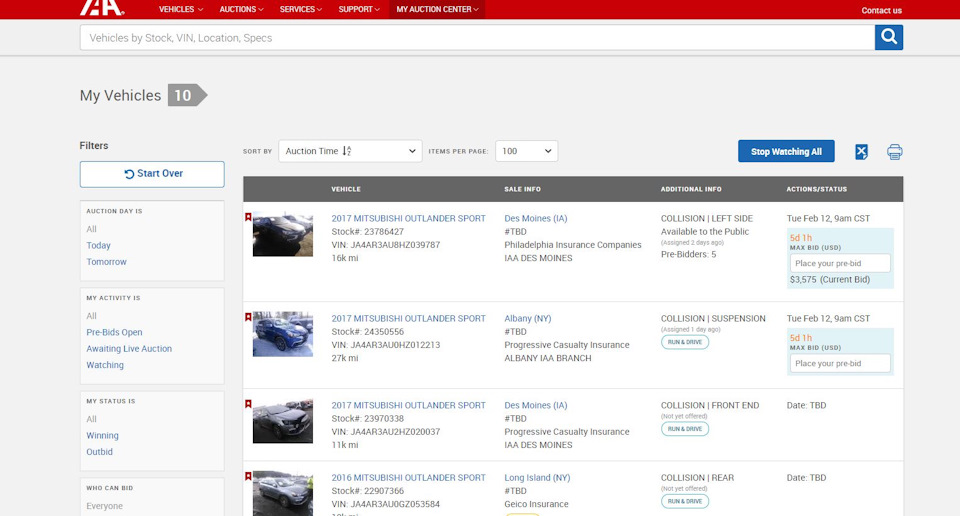Toggle bookmark flag on Stock# 24350556 row
This screenshot has height=516, width=960.
coord(248,317)
